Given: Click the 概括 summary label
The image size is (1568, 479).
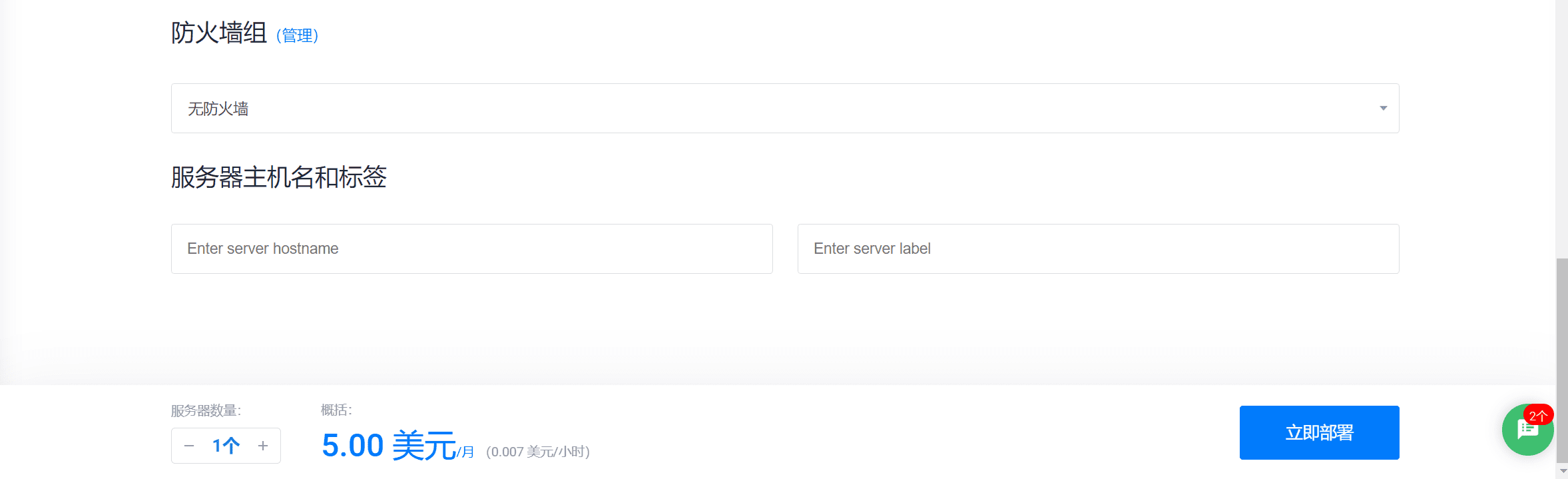Looking at the screenshot, I should coord(336,410).
